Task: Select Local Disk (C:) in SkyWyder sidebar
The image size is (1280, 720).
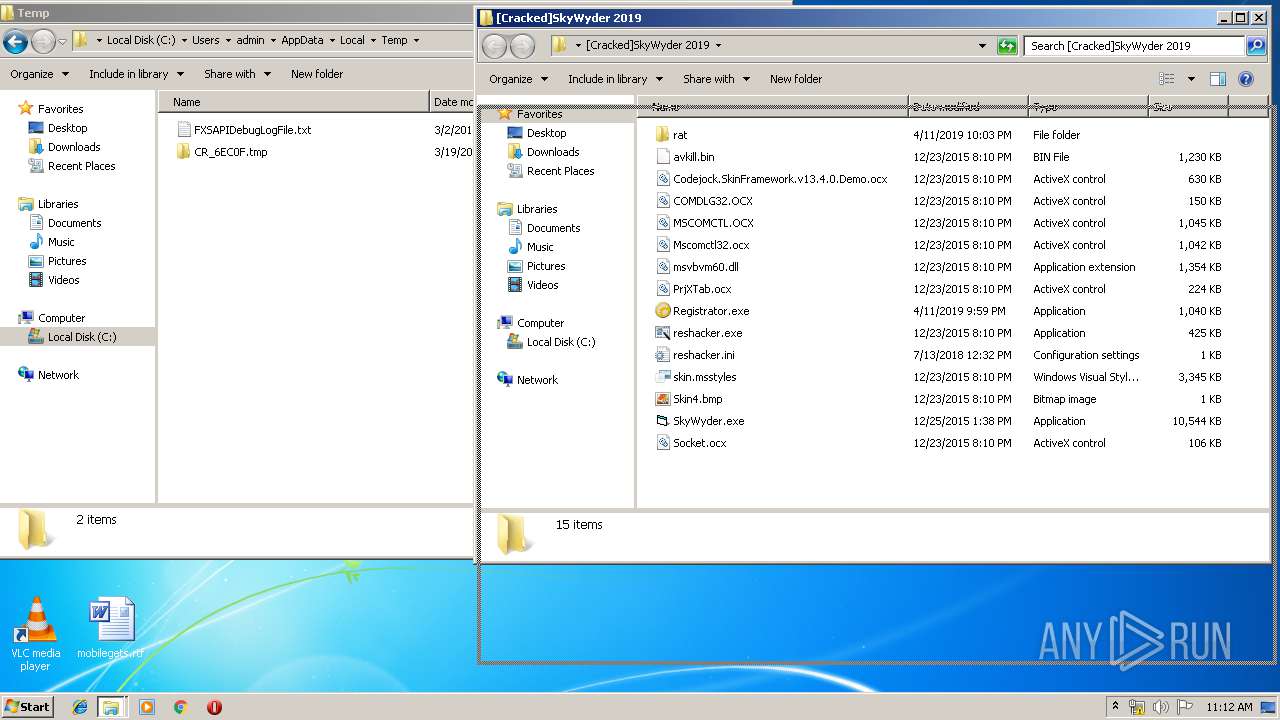Action: coord(561,342)
